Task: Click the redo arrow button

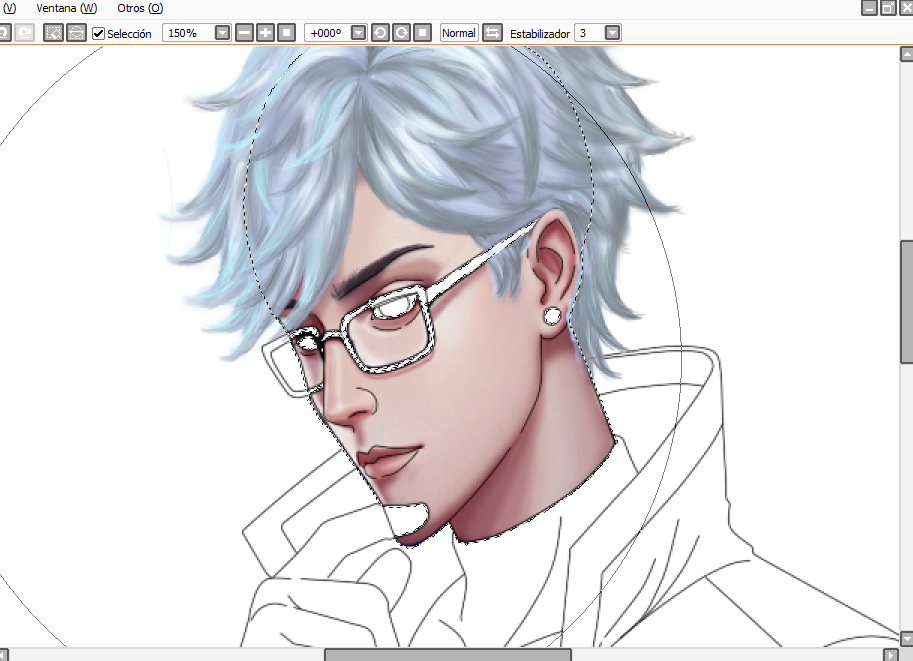Action: point(24,33)
